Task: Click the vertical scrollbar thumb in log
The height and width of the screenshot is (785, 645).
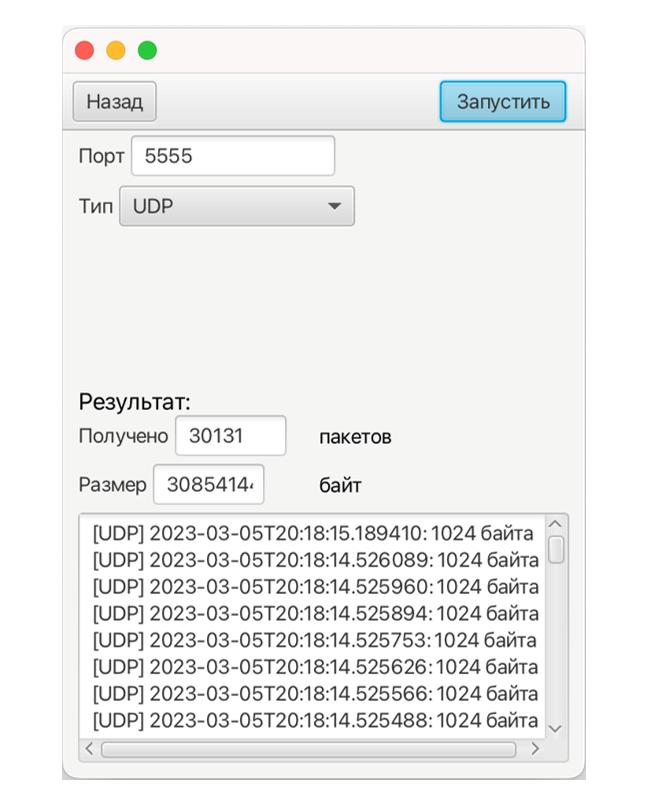Action: 557,549
